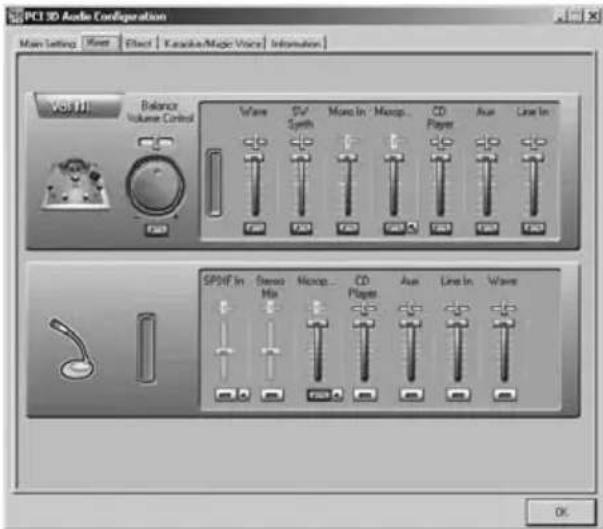Open playback Microphone advanced settings small button
Viewport: 603px width, 529px height.
tap(412, 228)
